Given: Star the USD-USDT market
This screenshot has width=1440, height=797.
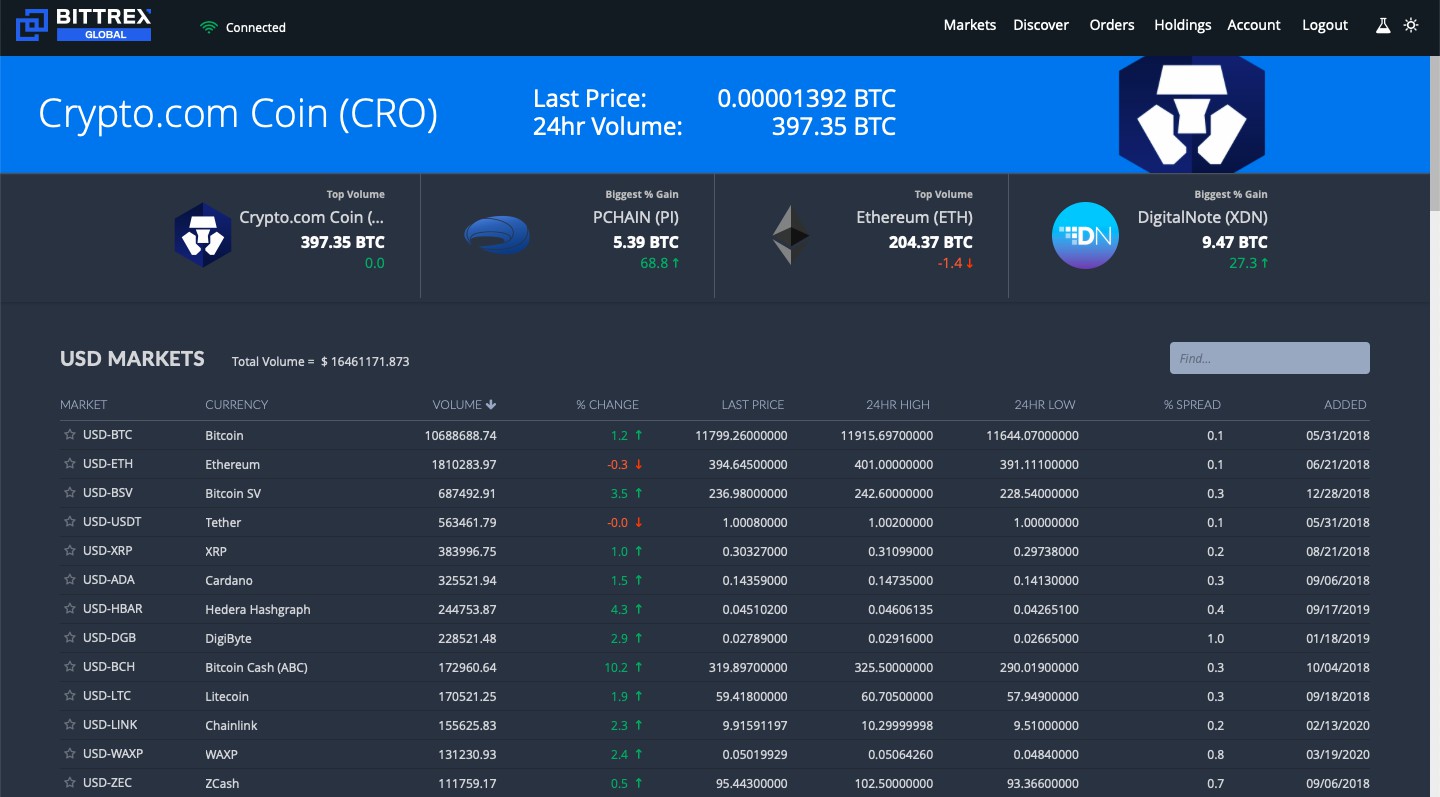Looking at the screenshot, I should click(x=70, y=522).
